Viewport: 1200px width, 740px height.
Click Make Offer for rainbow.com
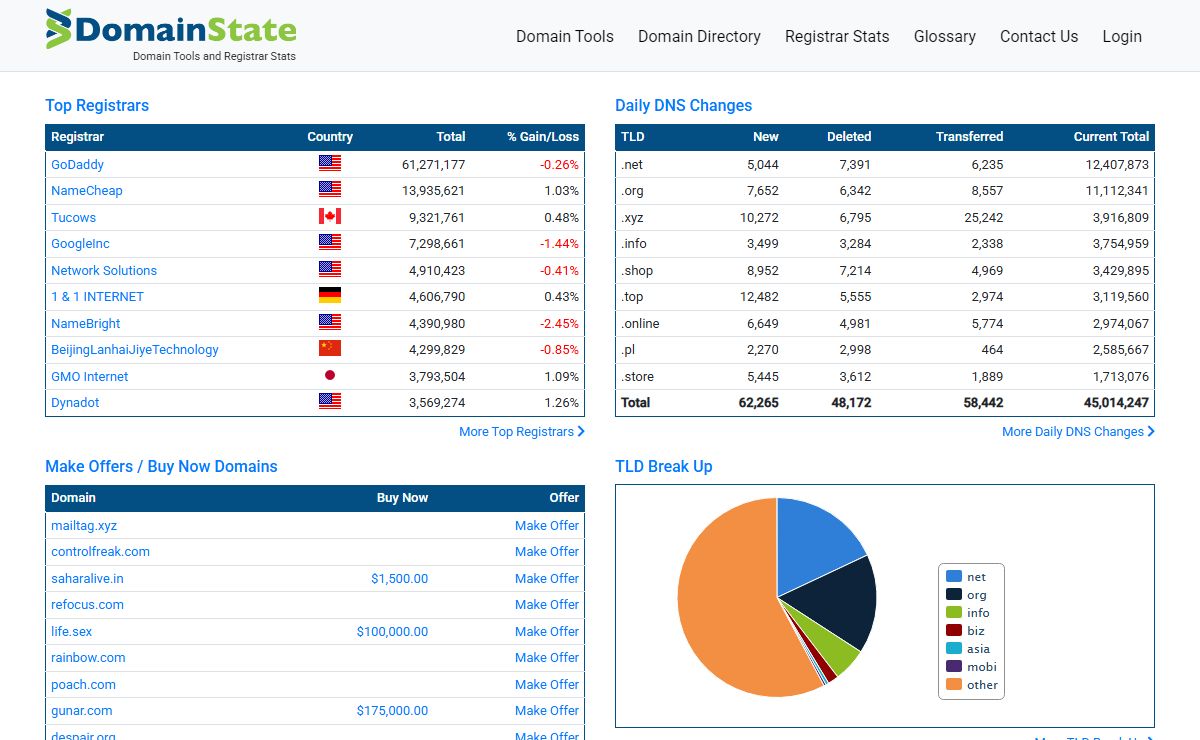(547, 657)
